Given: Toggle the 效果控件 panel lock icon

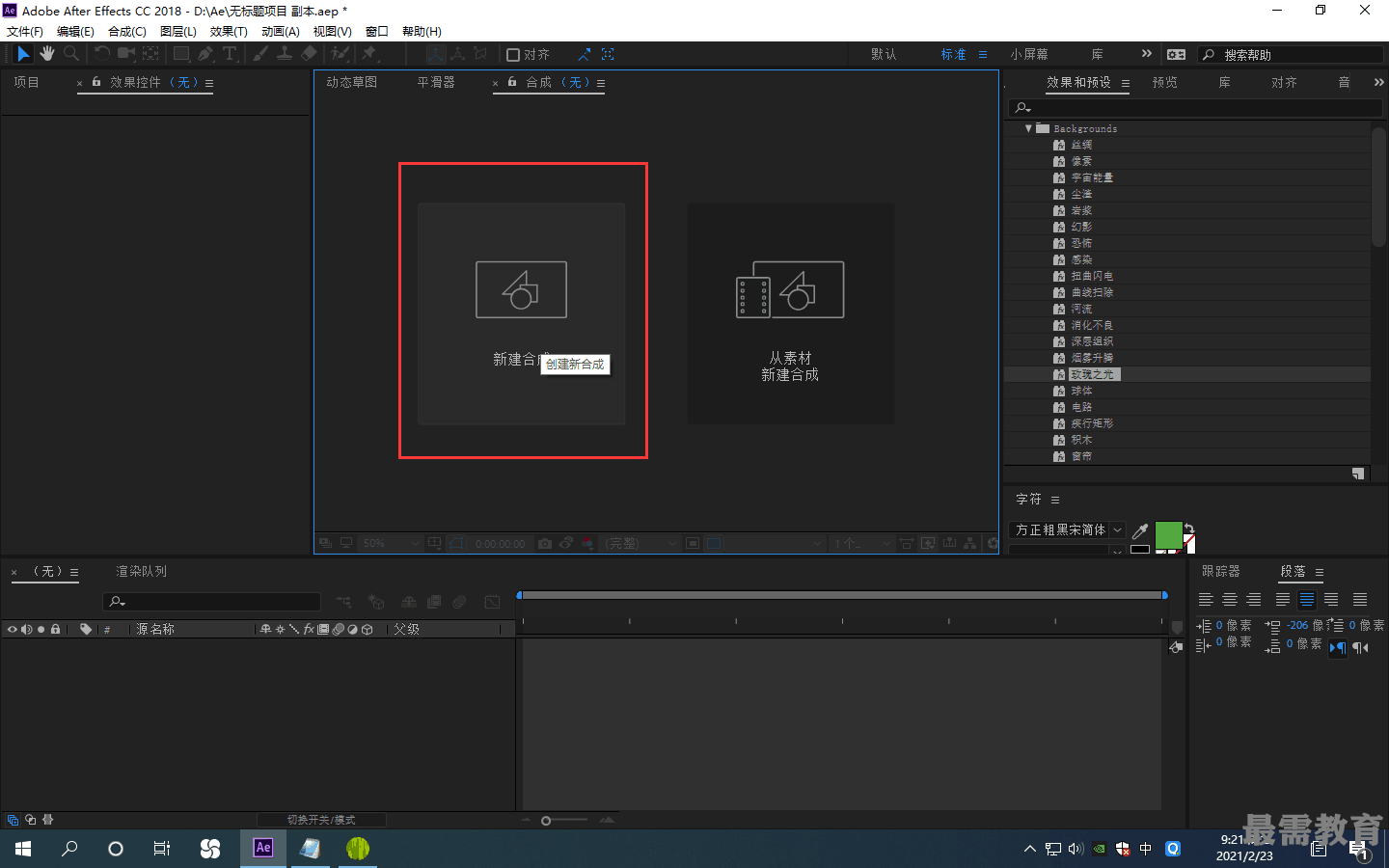Looking at the screenshot, I should click(x=96, y=82).
